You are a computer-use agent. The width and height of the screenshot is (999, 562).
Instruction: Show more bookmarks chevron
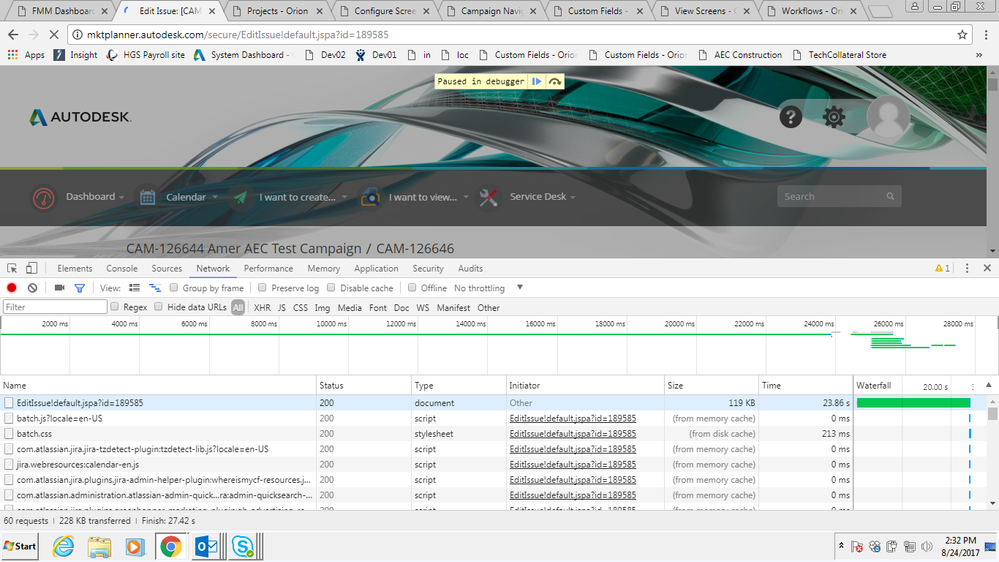tap(979, 55)
